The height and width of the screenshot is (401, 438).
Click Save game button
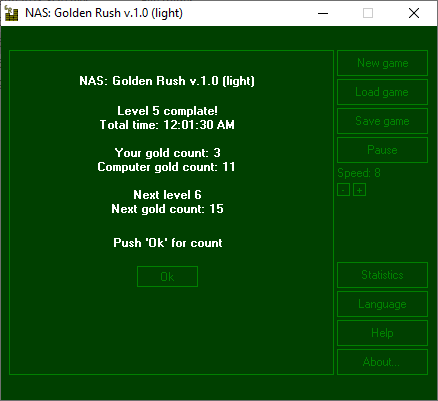point(382,121)
